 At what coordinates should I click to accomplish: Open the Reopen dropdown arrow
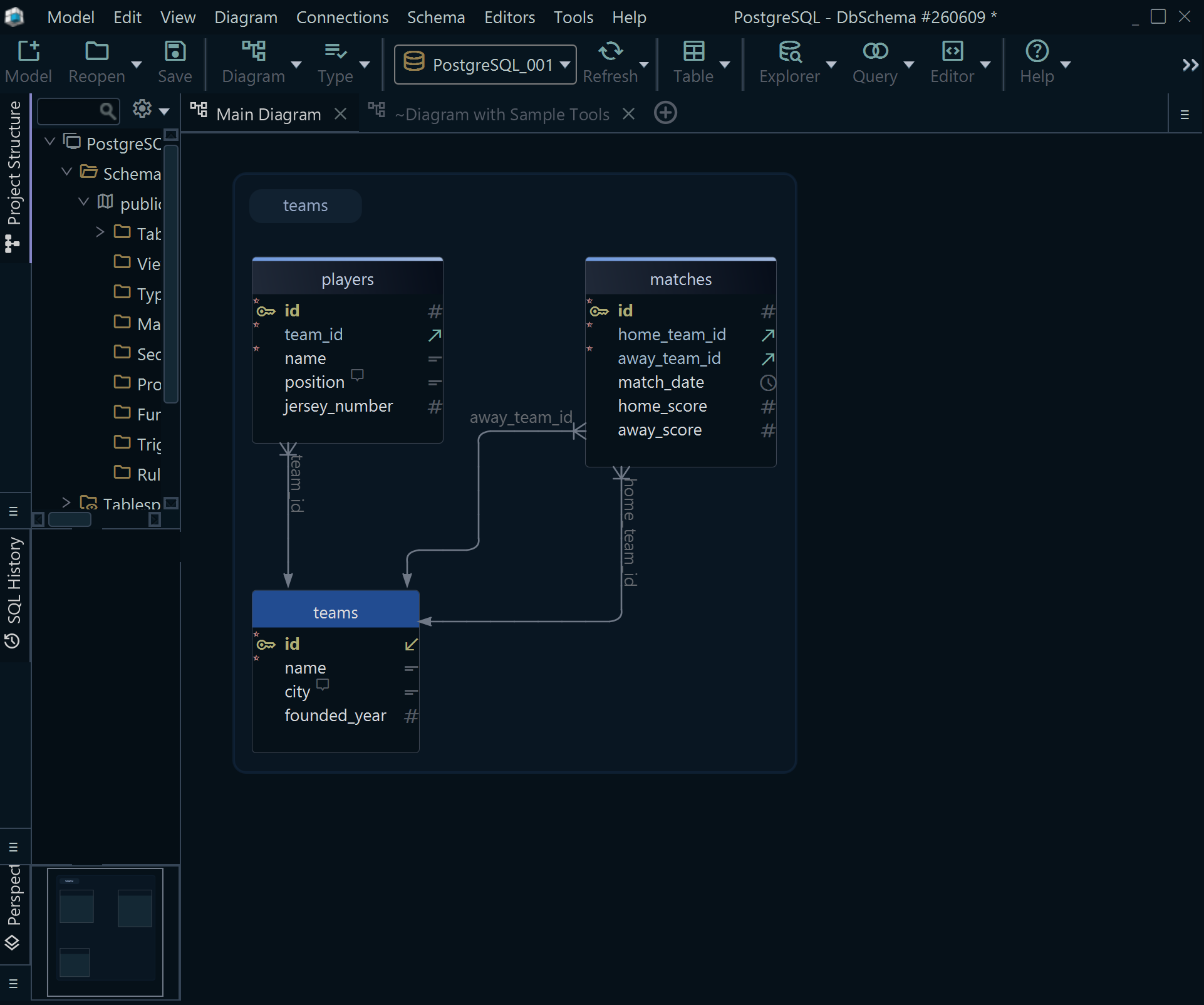pyautogui.click(x=137, y=65)
